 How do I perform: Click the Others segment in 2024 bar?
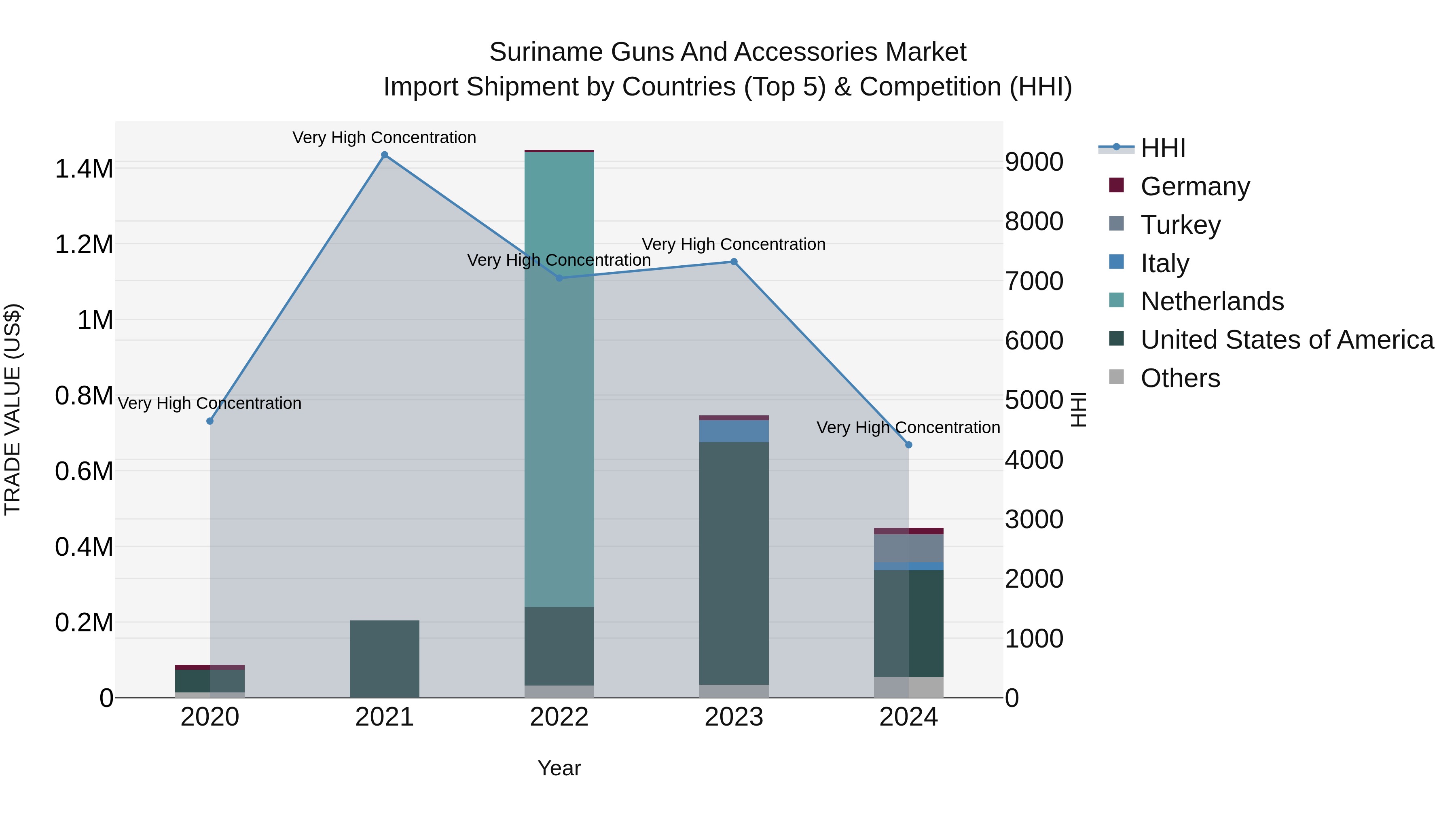pos(908,687)
